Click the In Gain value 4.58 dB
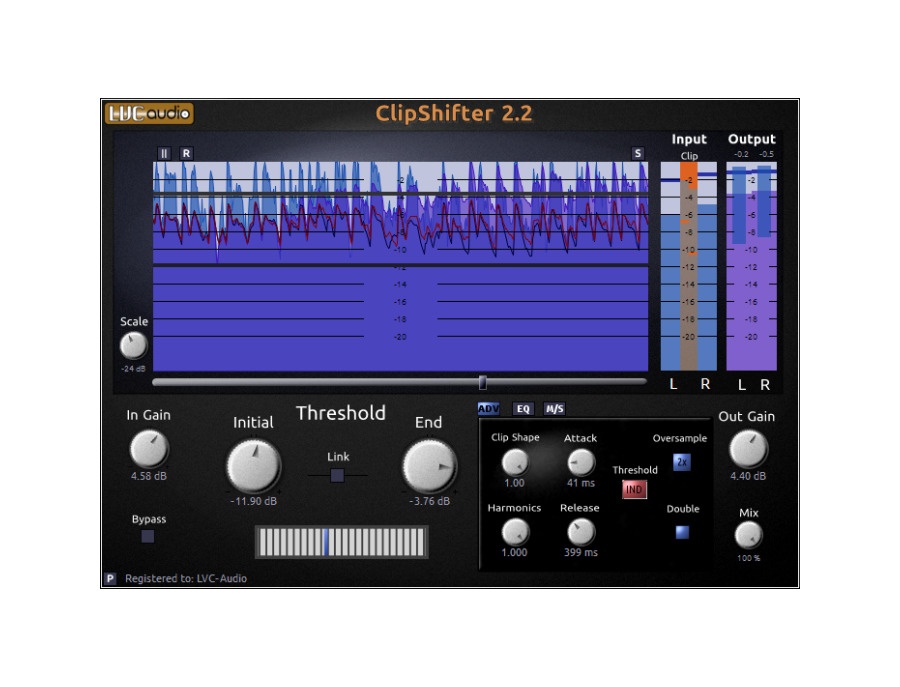This screenshot has width=900, height=687. (x=149, y=476)
